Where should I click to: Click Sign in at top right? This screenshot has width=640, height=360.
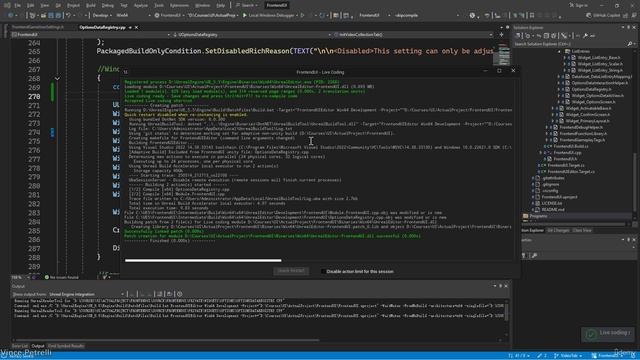(579, 5)
